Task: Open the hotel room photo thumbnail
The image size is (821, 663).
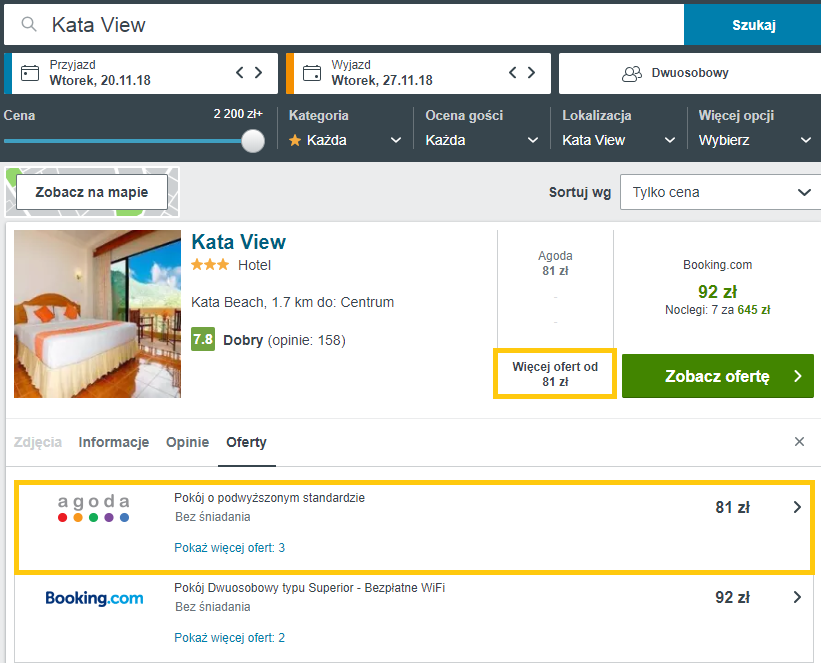Action: click(98, 314)
